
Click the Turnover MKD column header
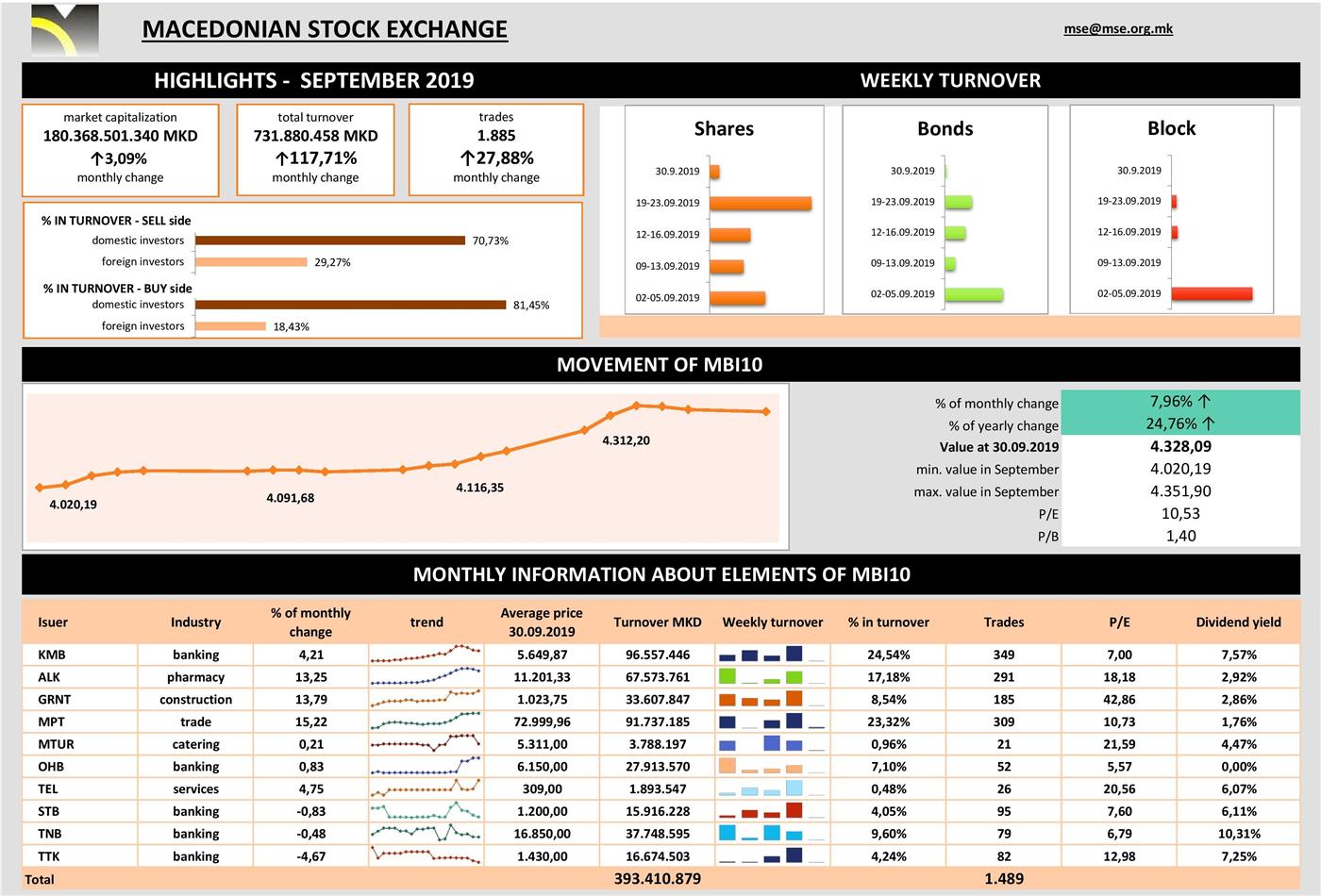click(657, 622)
